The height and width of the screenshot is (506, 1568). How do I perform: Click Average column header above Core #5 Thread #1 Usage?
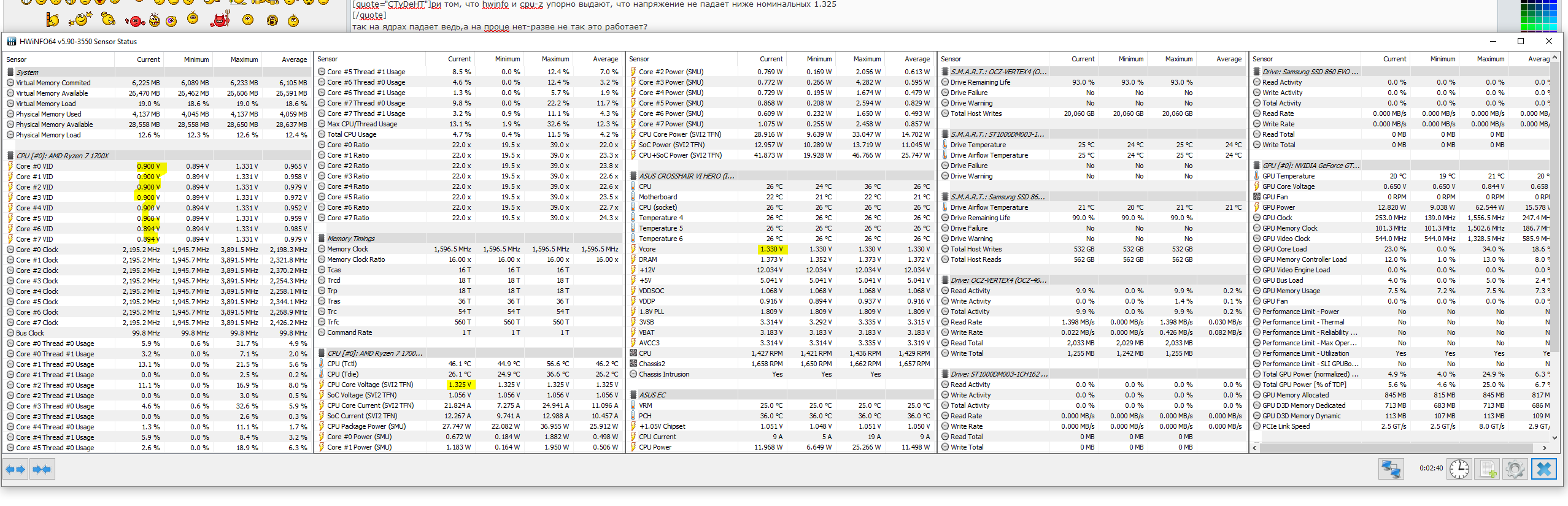point(598,59)
